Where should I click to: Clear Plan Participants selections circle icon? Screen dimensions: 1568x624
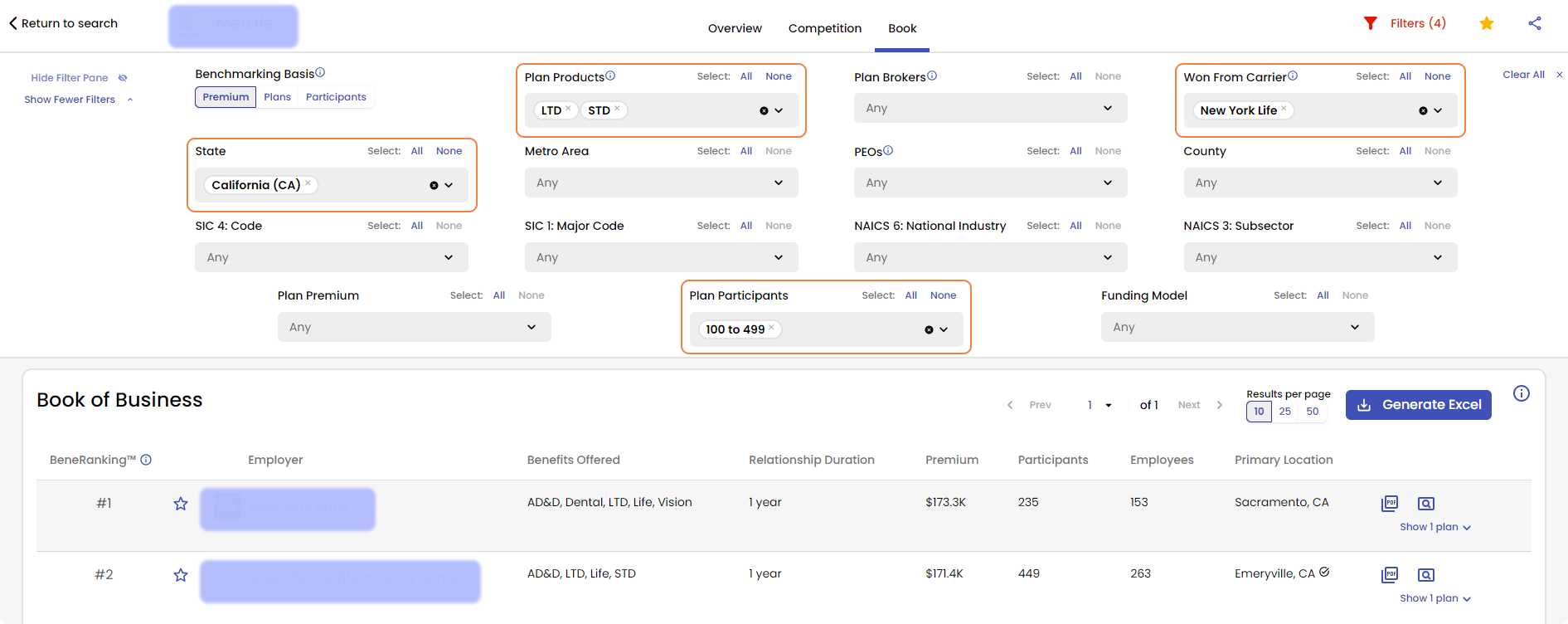tap(929, 329)
